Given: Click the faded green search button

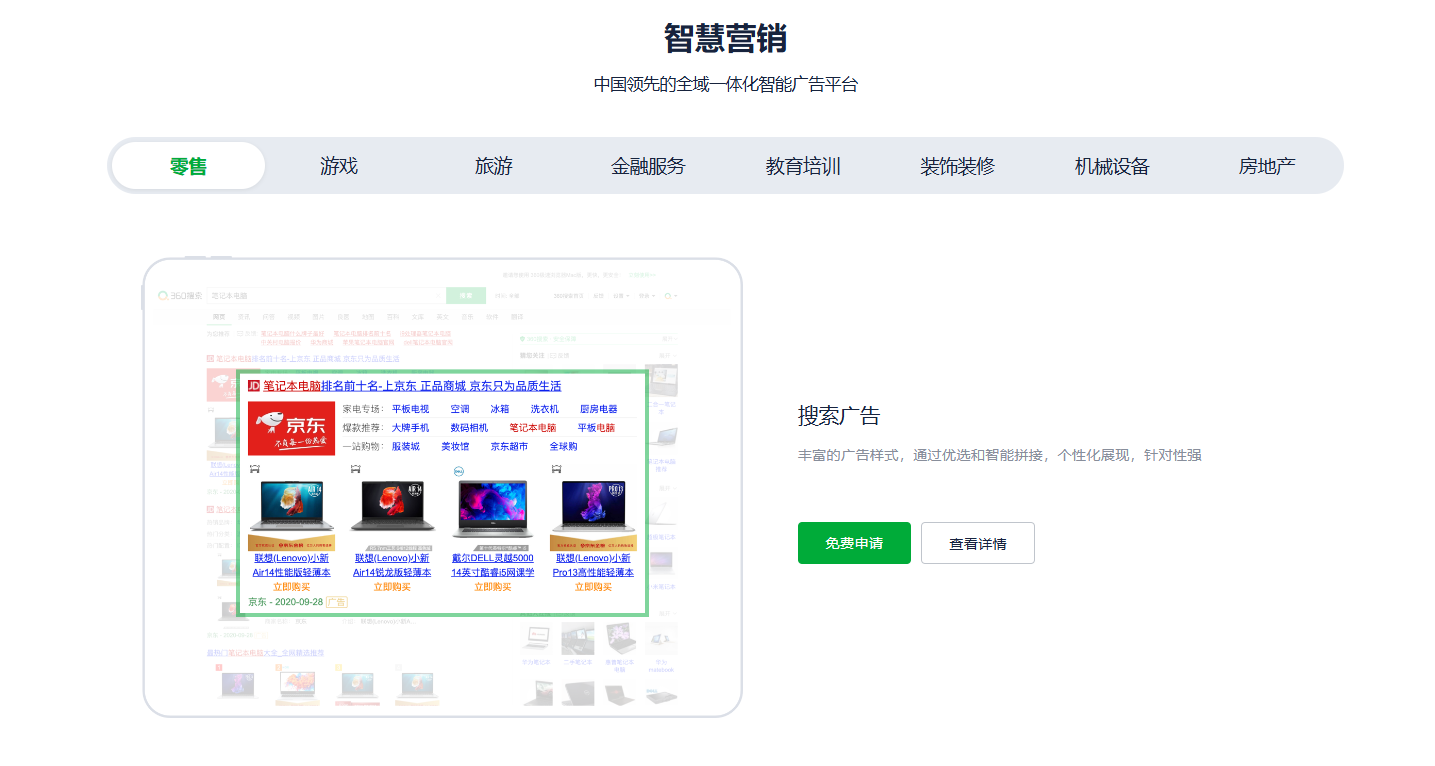Looking at the screenshot, I should 466,296.
